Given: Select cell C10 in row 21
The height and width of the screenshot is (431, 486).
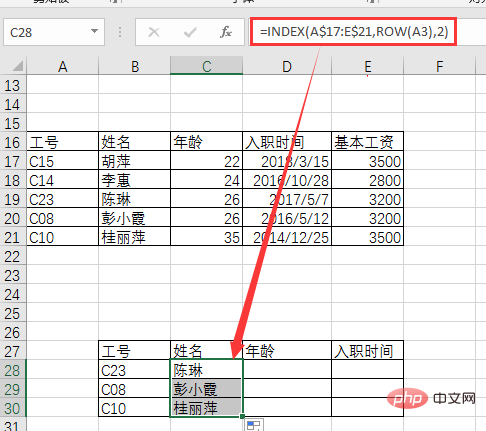Looking at the screenshot, I should tap(63, 237).
